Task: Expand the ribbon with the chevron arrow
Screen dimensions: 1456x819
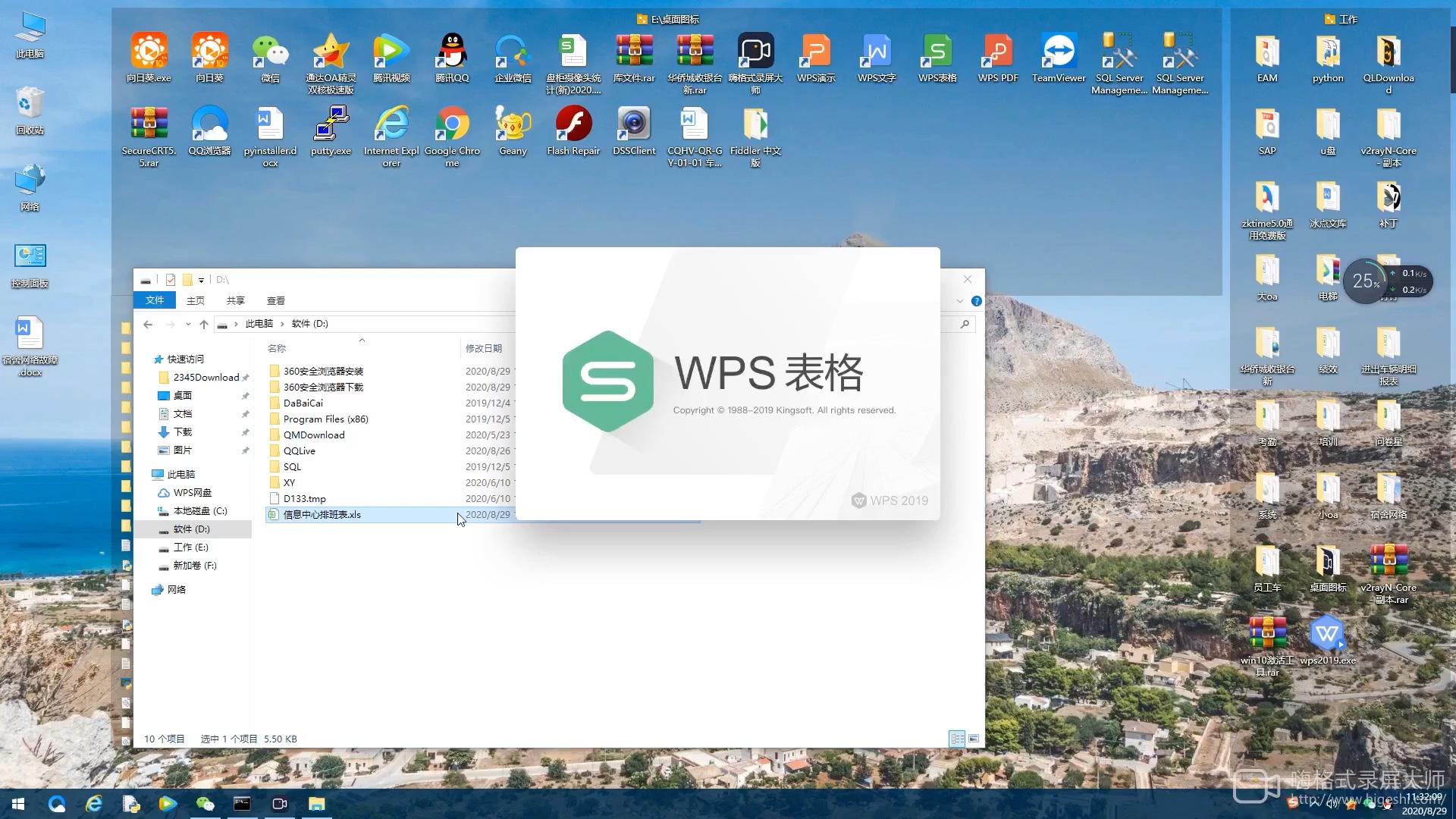Action: (960, 301)
